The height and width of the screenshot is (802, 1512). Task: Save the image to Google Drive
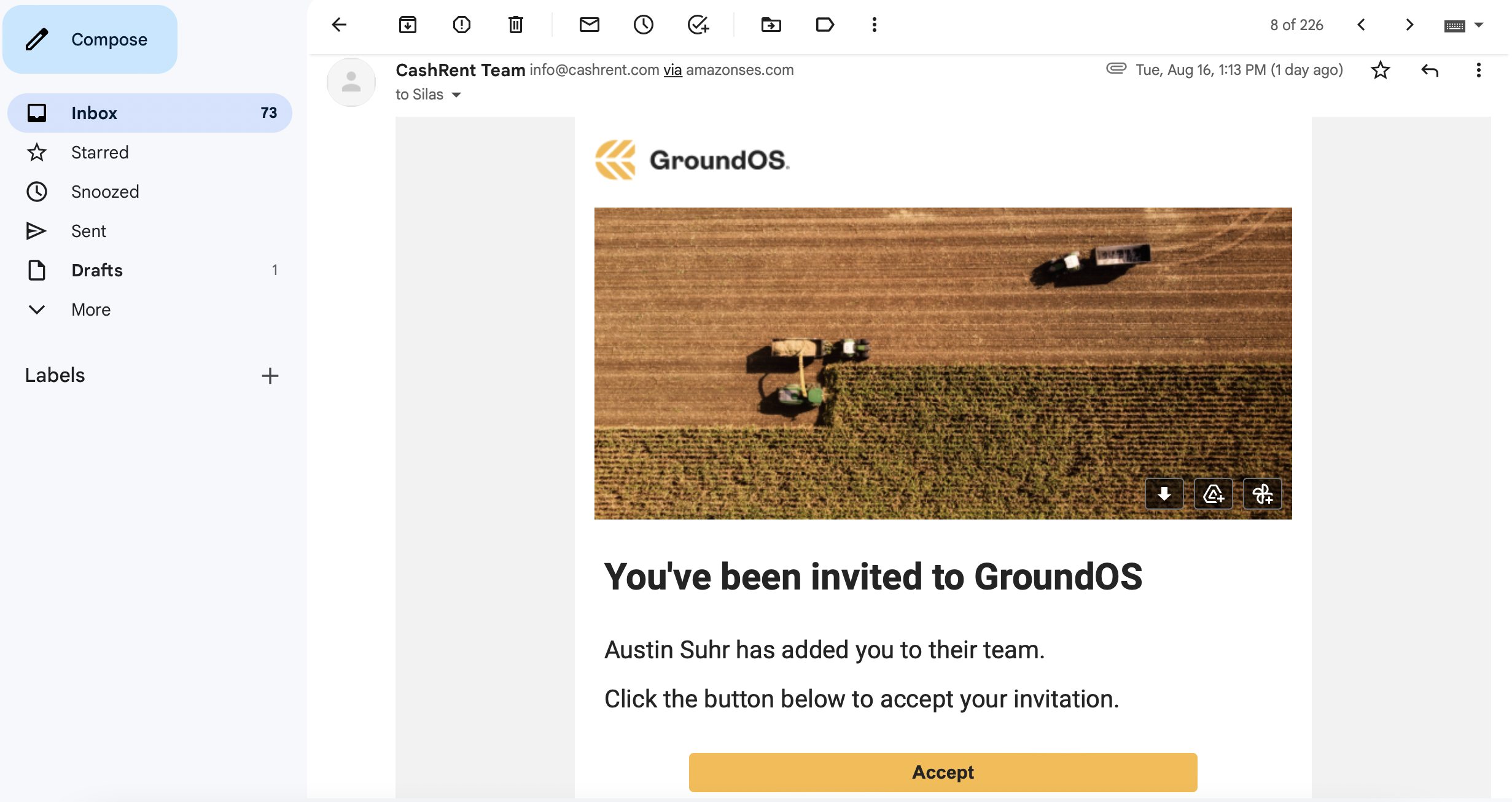coord(1213,494)
